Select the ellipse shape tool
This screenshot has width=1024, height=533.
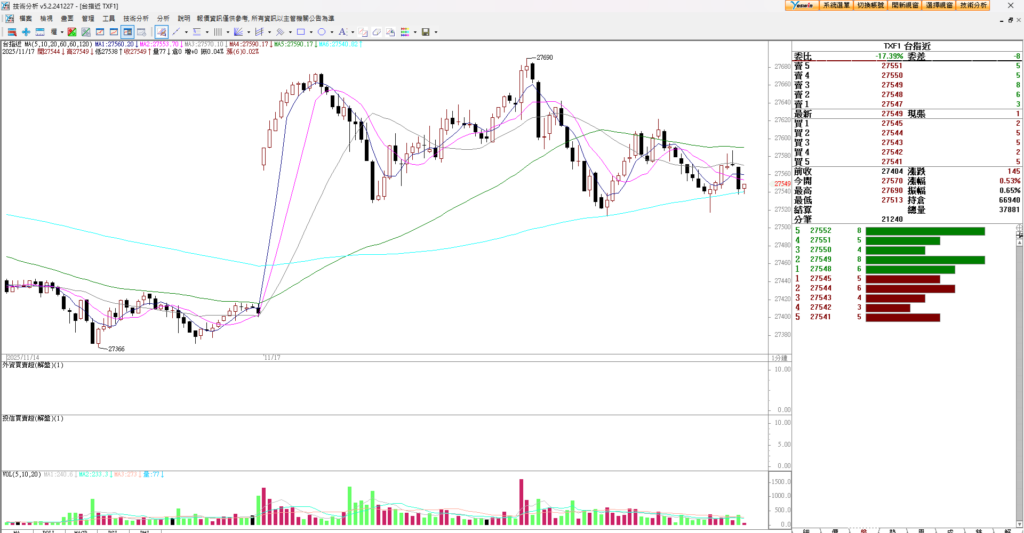point(321,32)
